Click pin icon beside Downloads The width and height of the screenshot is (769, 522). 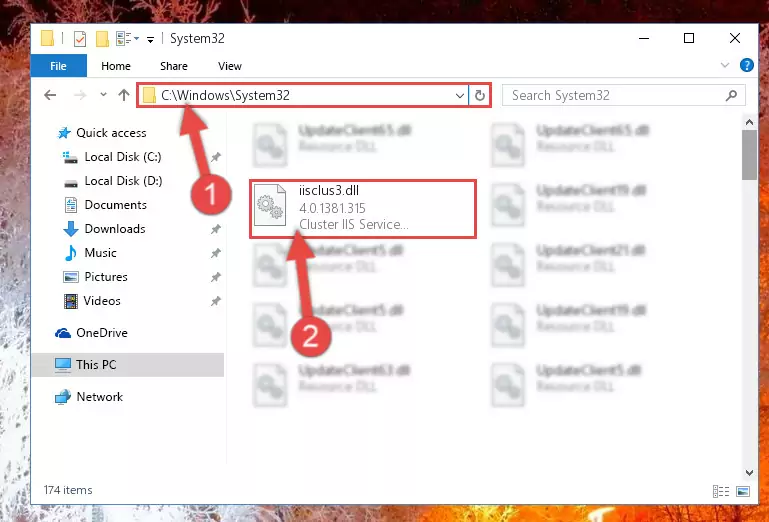pos(215,229)
